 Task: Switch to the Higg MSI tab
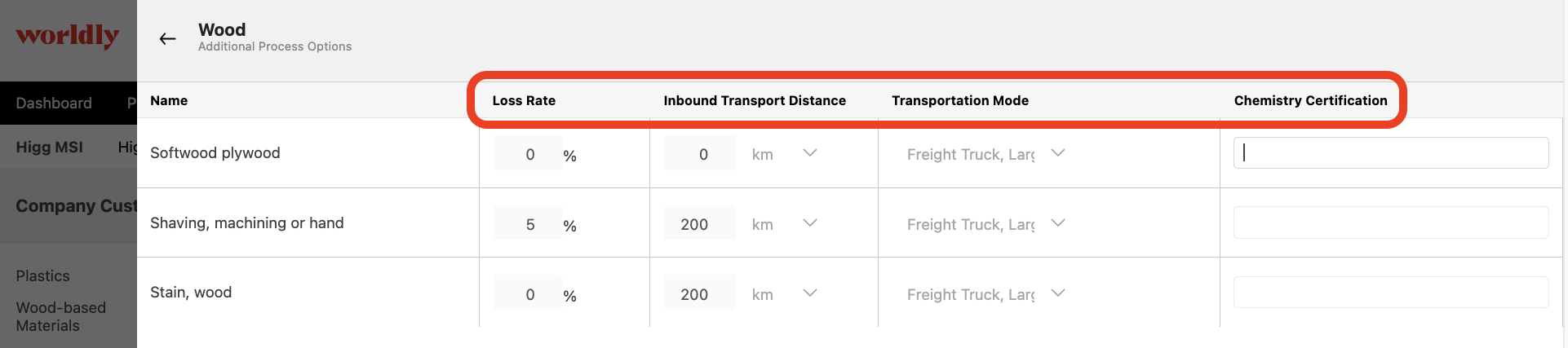50,147
